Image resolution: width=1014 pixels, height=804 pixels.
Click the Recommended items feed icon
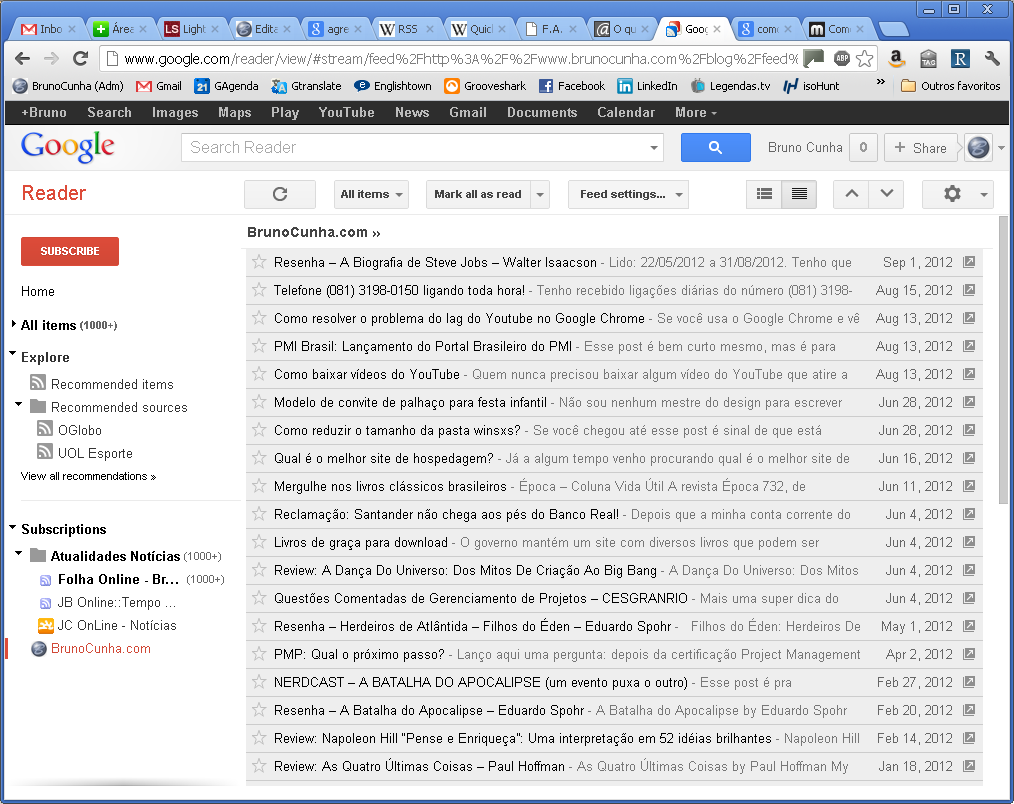[38, 383]
